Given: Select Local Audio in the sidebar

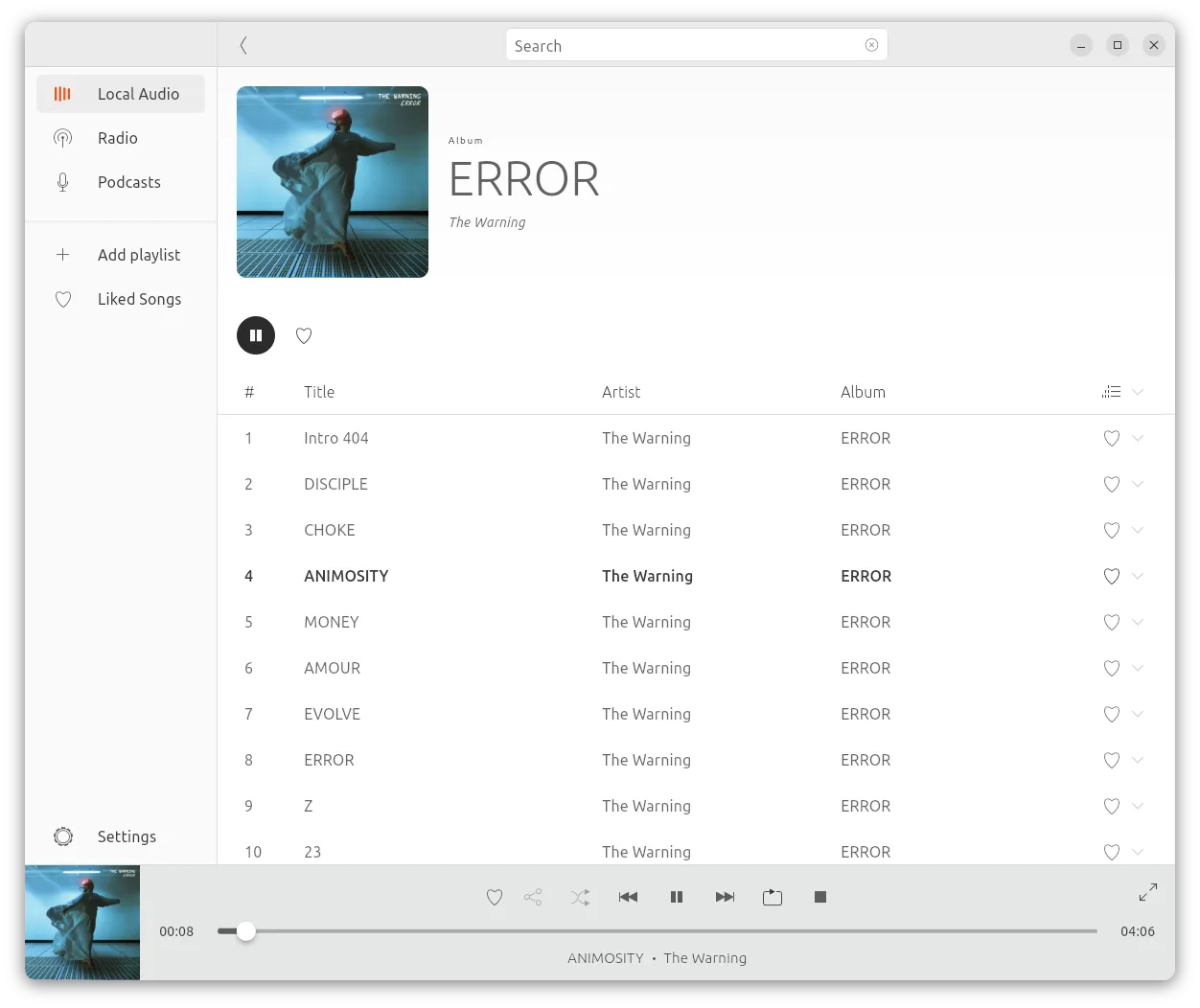Looking at the screenshot, I should point(138,93).
